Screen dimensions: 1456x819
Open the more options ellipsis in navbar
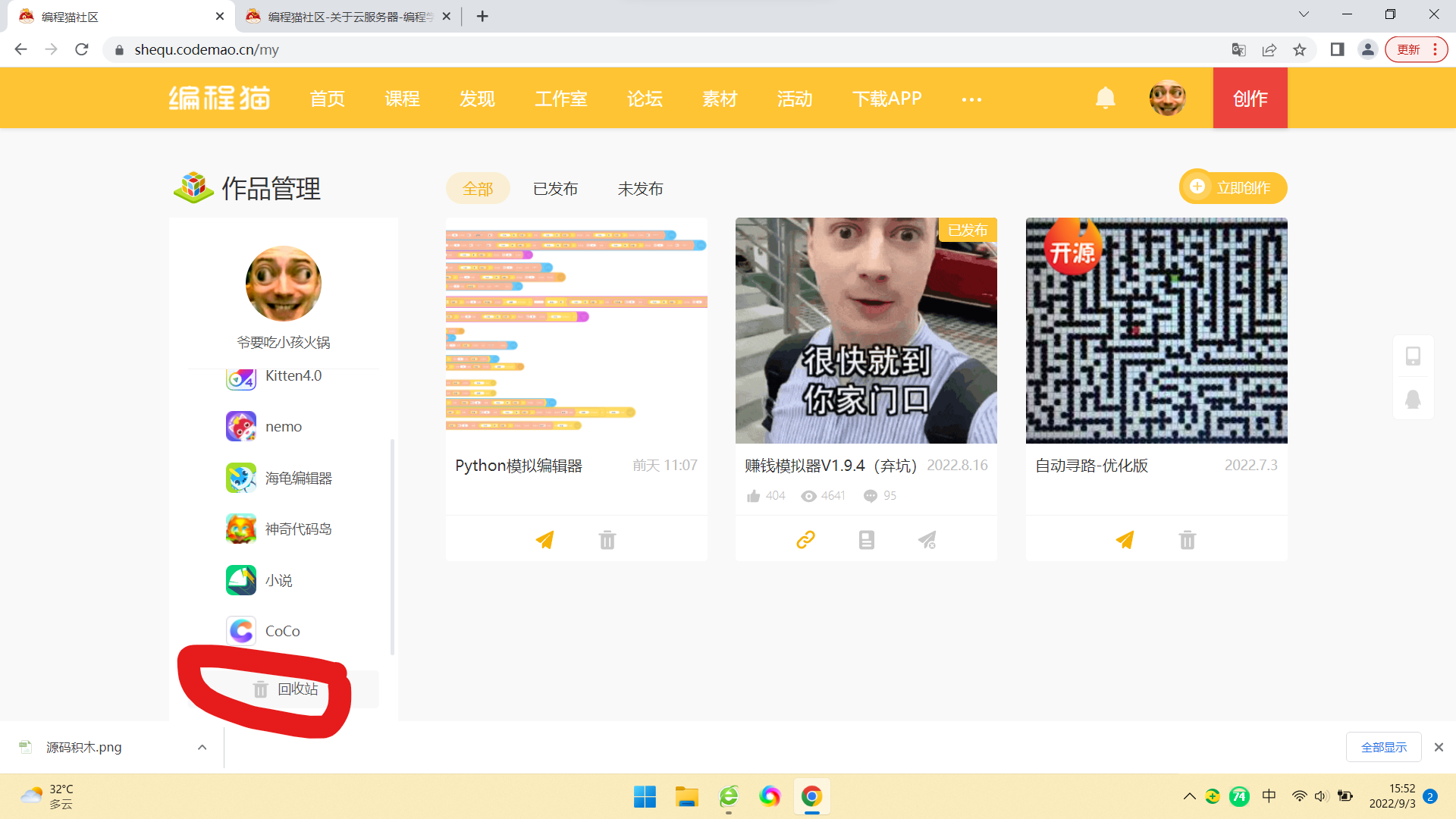971,99
